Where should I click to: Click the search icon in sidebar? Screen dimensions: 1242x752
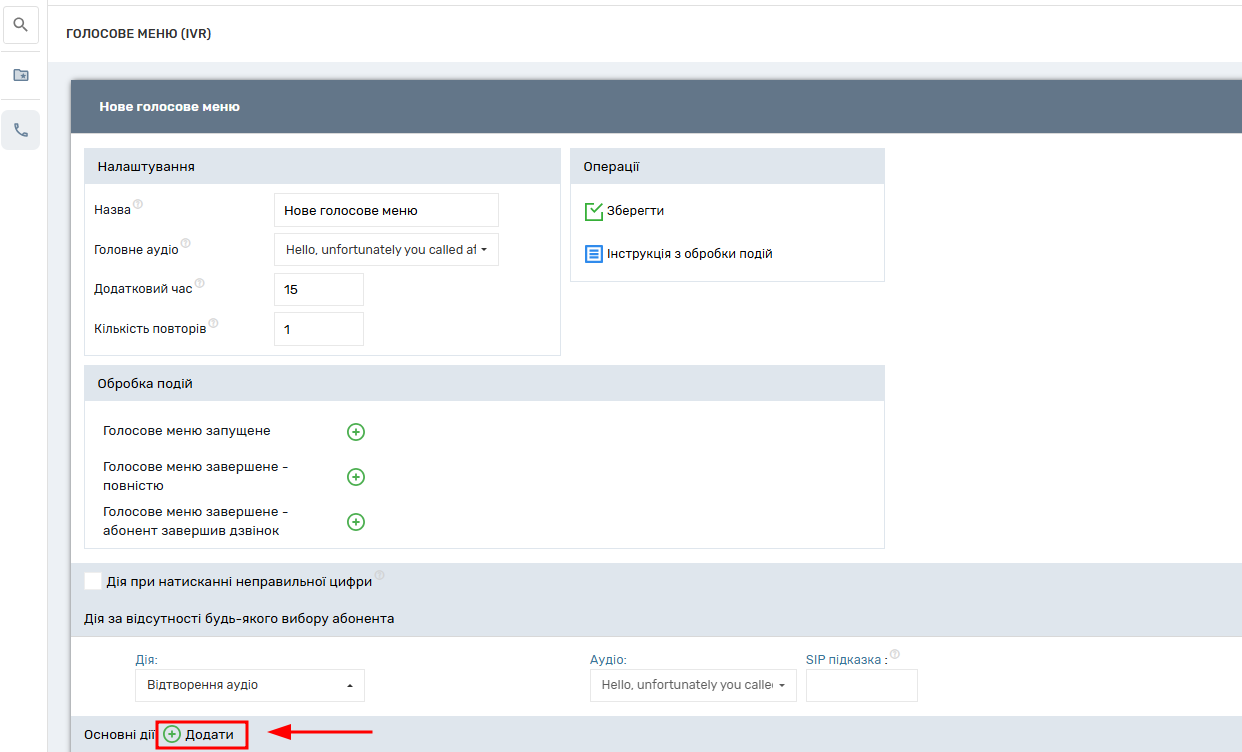point(20,25)
